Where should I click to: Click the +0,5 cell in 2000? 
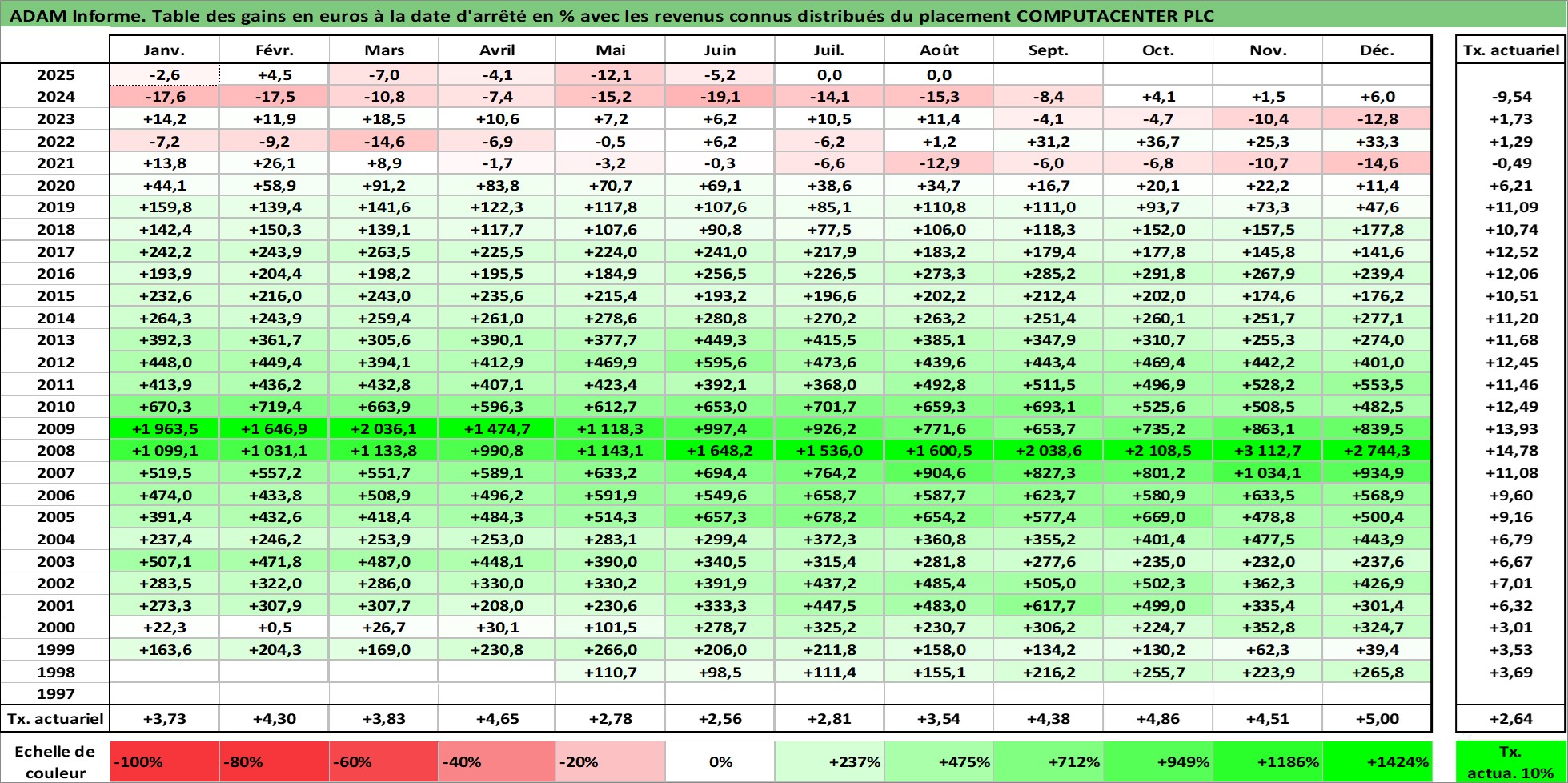pyautogui.click(x=275, y=628)
